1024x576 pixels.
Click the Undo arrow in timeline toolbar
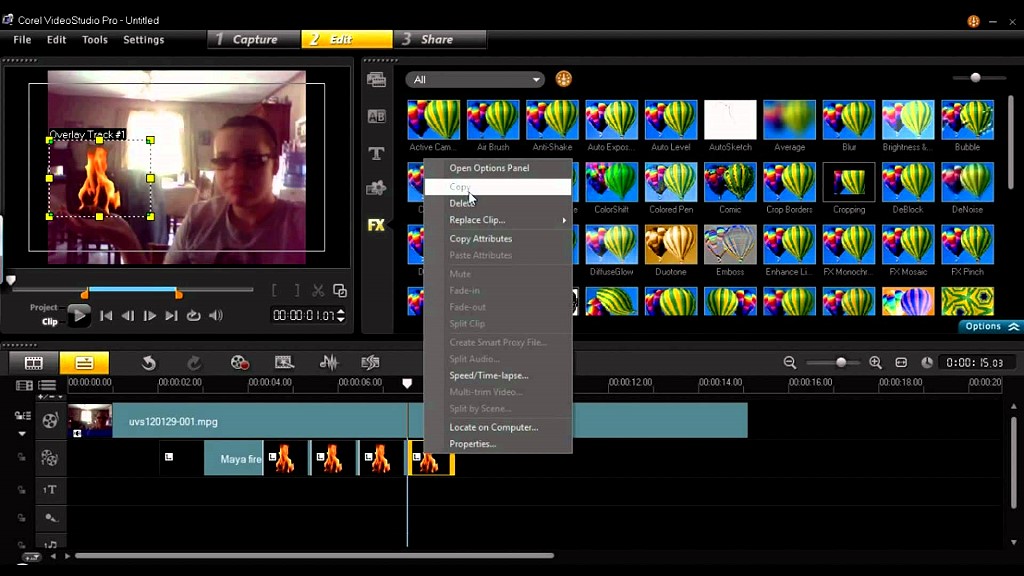click(x=149, y=362)
